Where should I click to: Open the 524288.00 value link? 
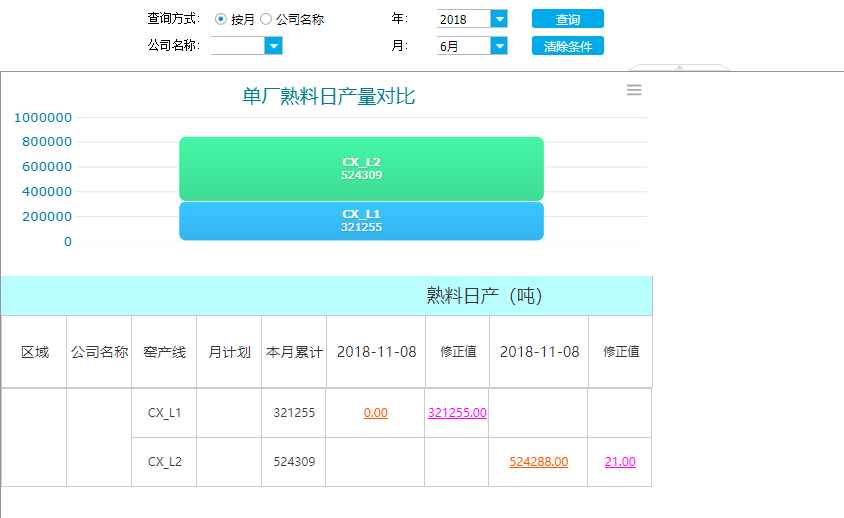click(539, 462)
